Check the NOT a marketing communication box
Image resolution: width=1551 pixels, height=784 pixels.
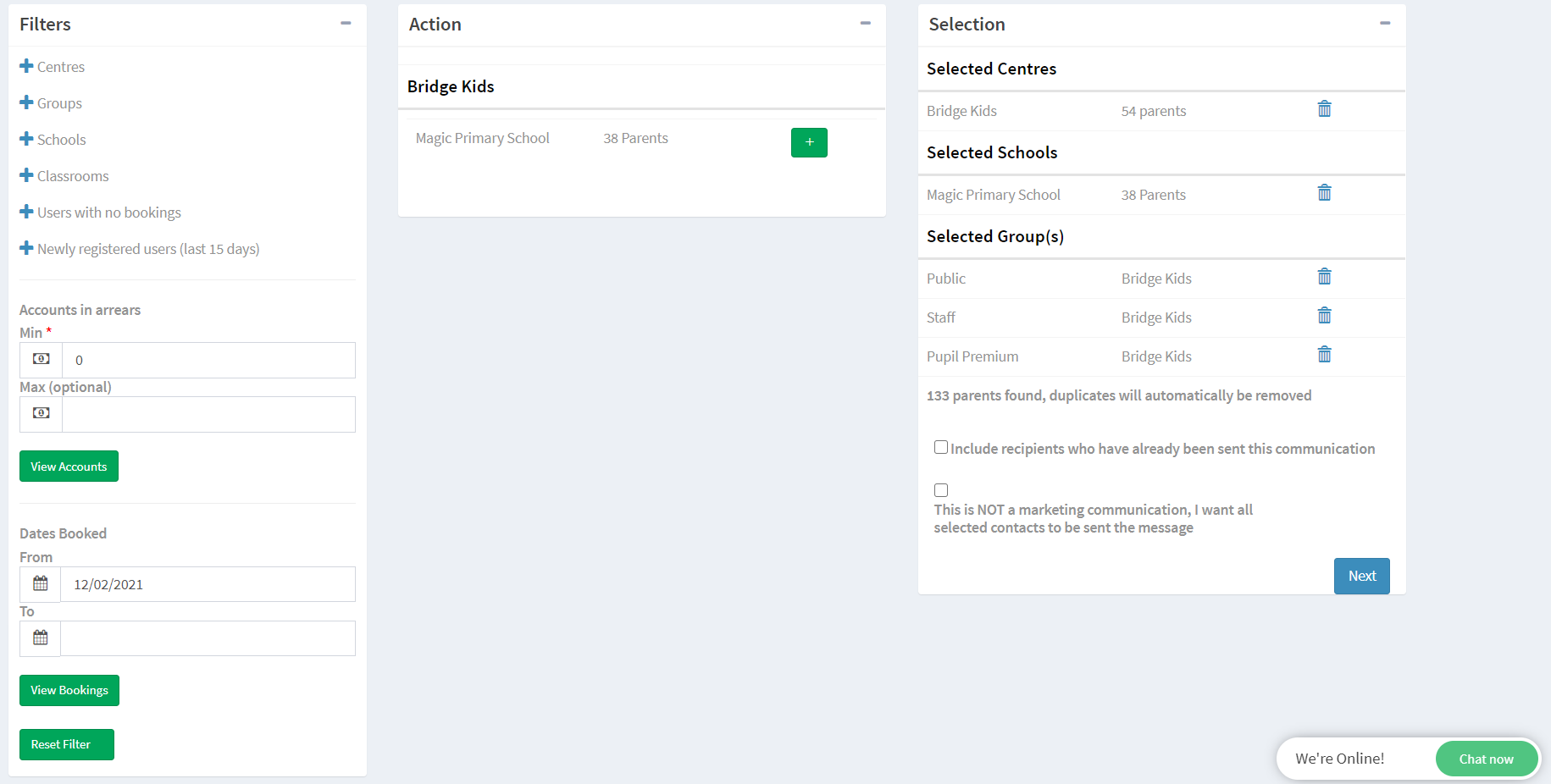[940, 489]
